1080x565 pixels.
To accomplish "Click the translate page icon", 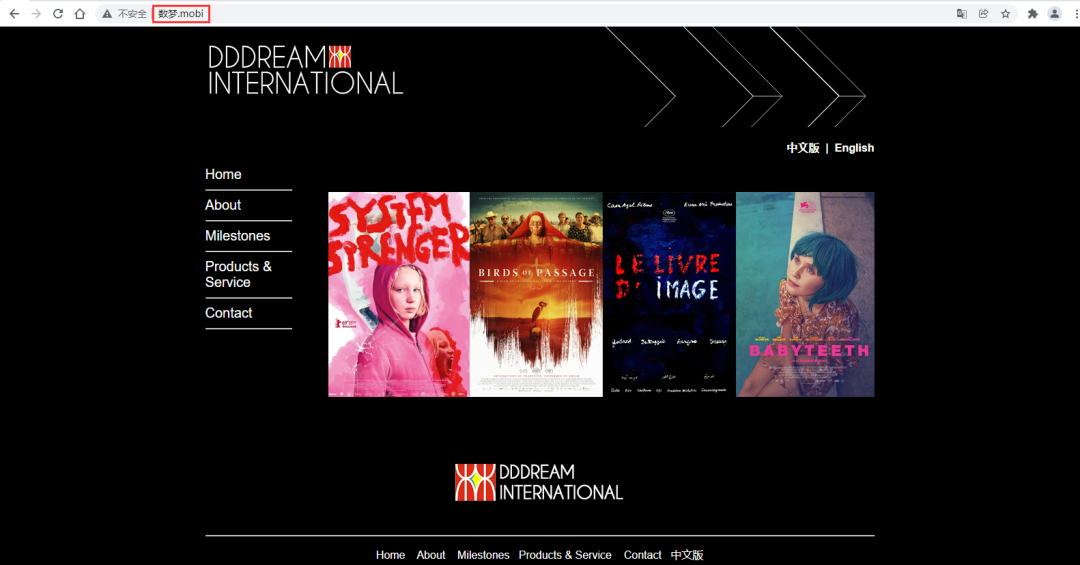I will (x=962, y=14).
